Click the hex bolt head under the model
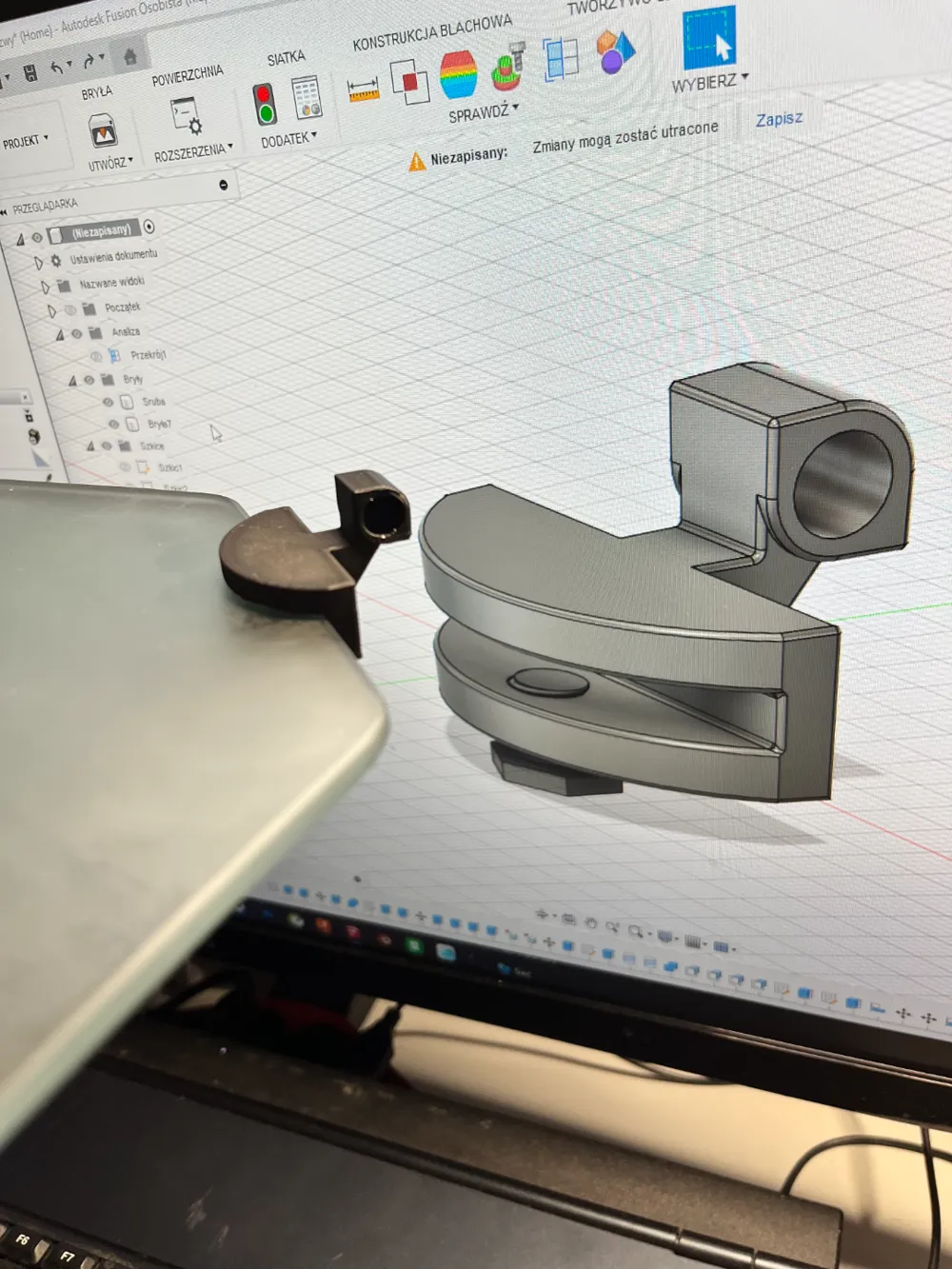The image size is (952, 1269). tap(558, 769)
